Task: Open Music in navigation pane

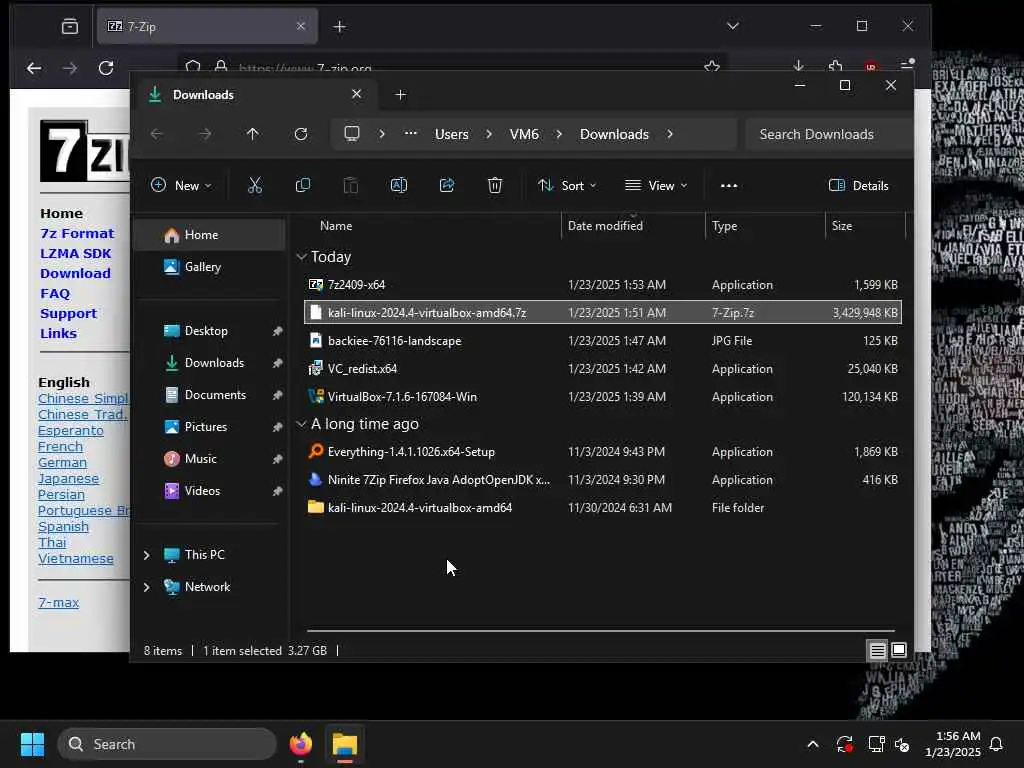Action: tap(209, 459)
